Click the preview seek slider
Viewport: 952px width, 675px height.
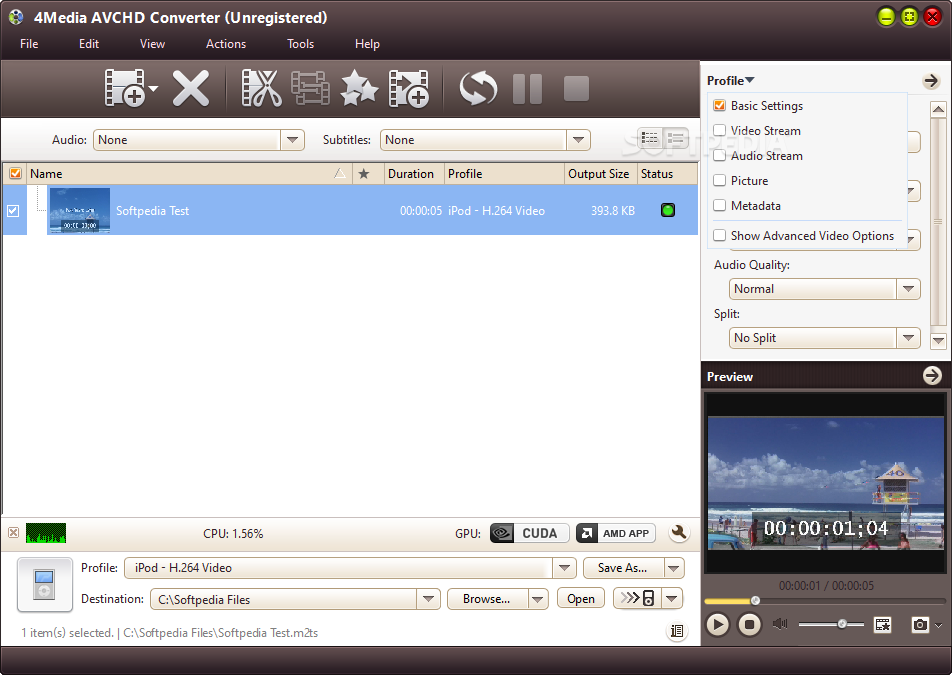pos(824,601)
